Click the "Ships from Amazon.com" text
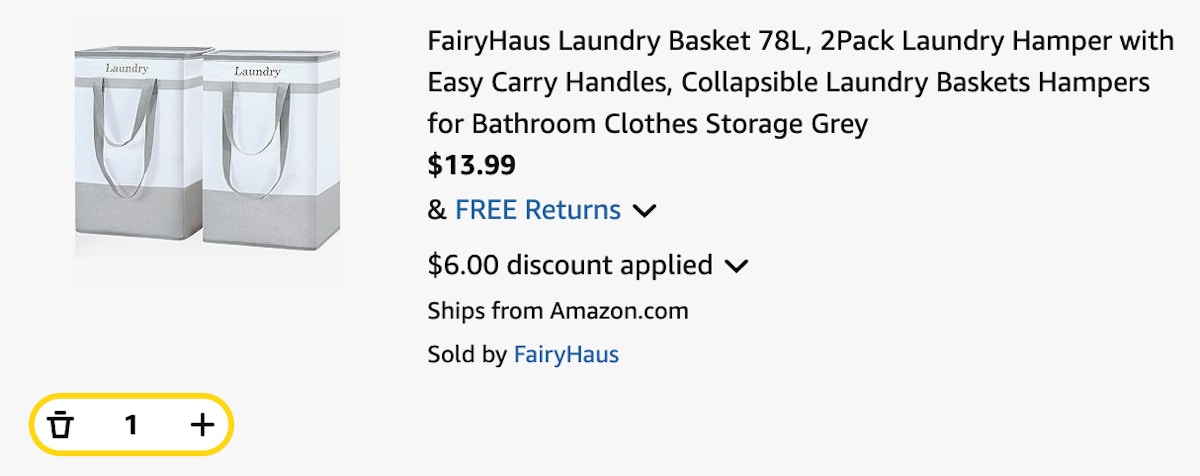 coord(558,310)
